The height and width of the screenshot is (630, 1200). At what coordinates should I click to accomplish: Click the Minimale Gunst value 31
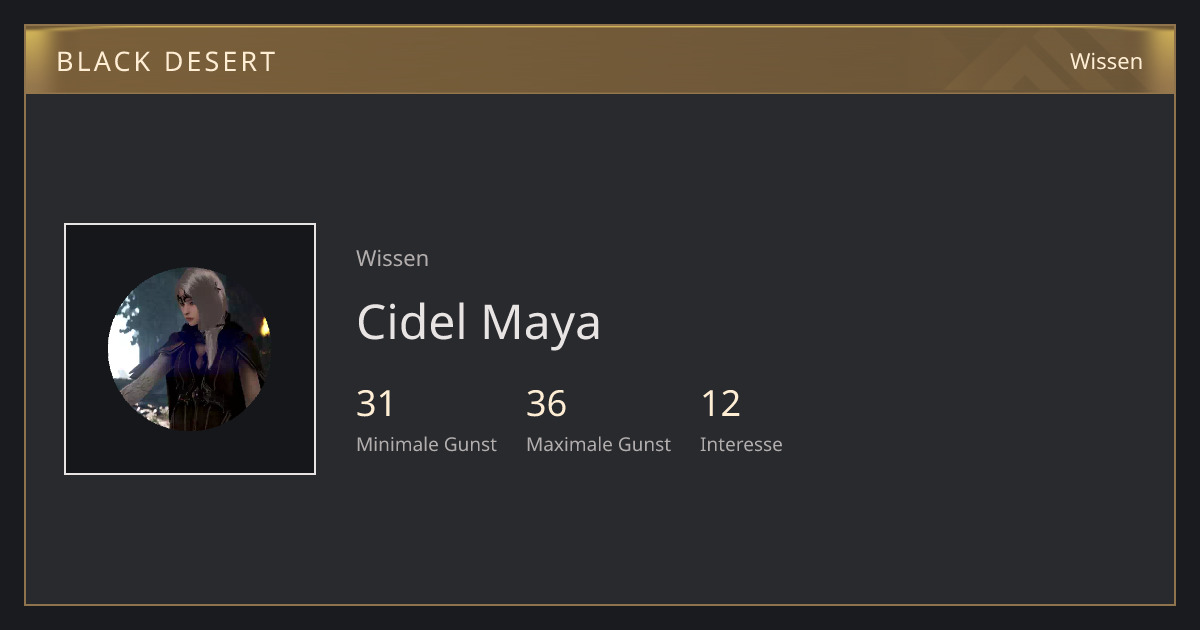click(x=376, y=403)
